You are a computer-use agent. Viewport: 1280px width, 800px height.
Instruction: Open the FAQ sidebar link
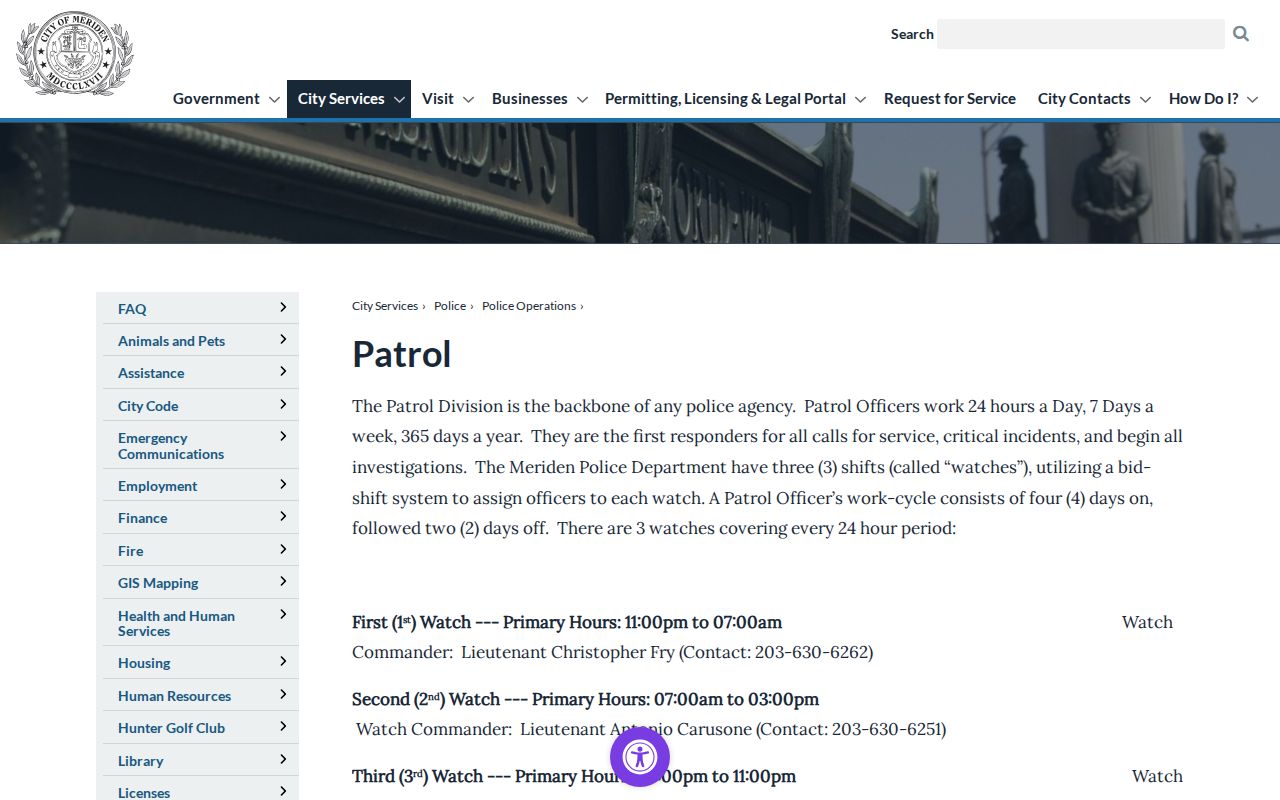pos(132,309)
